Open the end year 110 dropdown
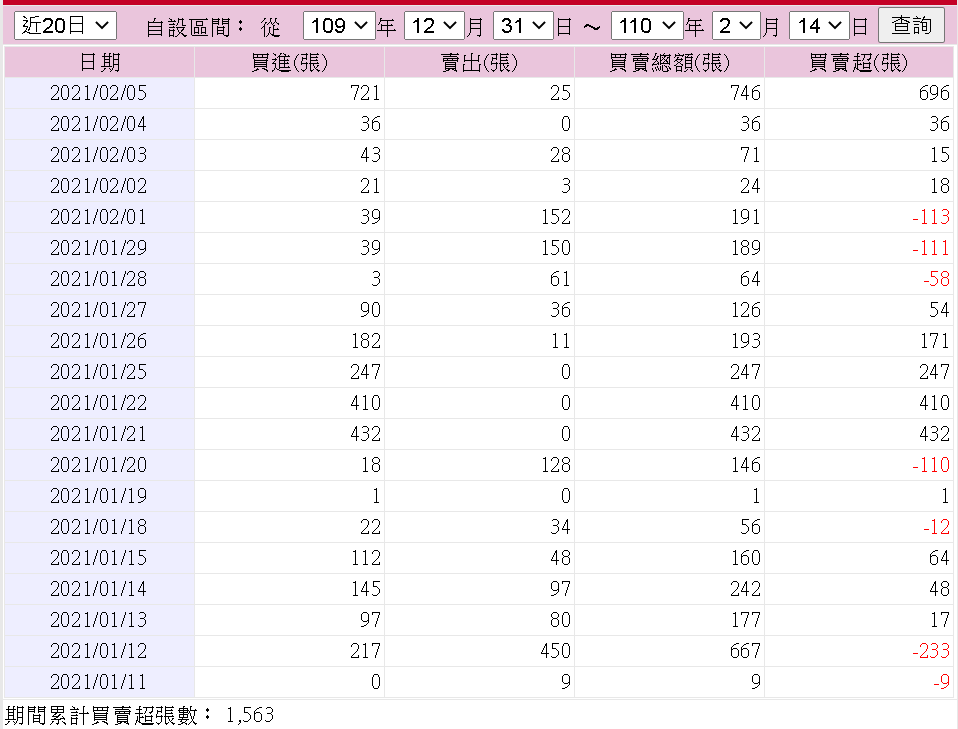The image size is (958, 729). [647, 26]
